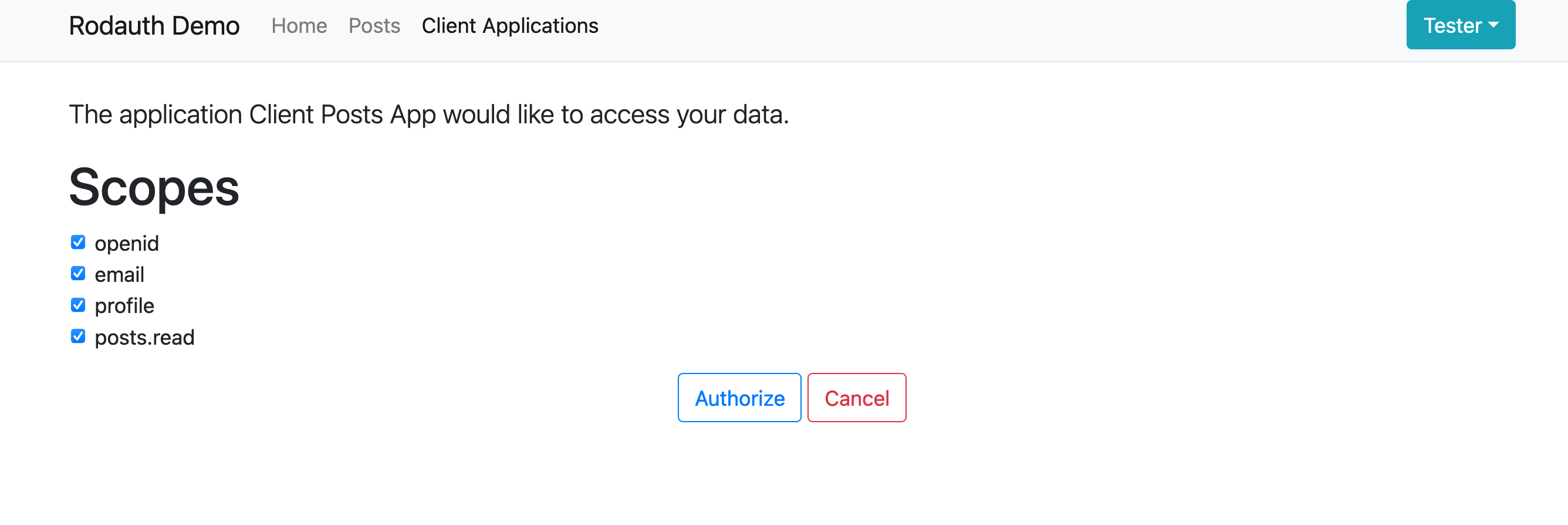Uncheck the email scope checkbox

(78, 274)
